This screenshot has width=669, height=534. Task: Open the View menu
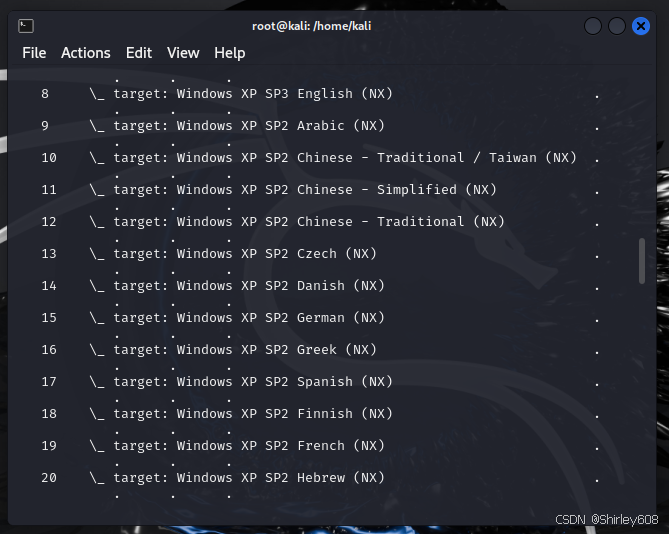(x=183, y=53)
